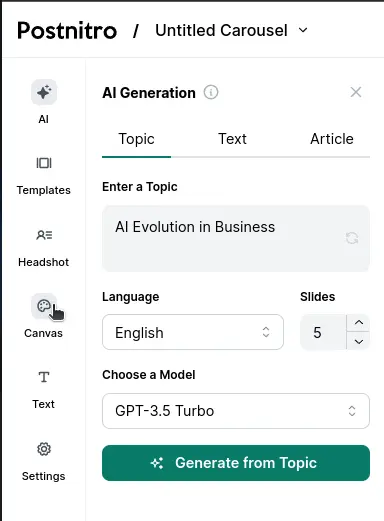
Task: Increase the slides count with up arrow
Action: pos(359,323)
